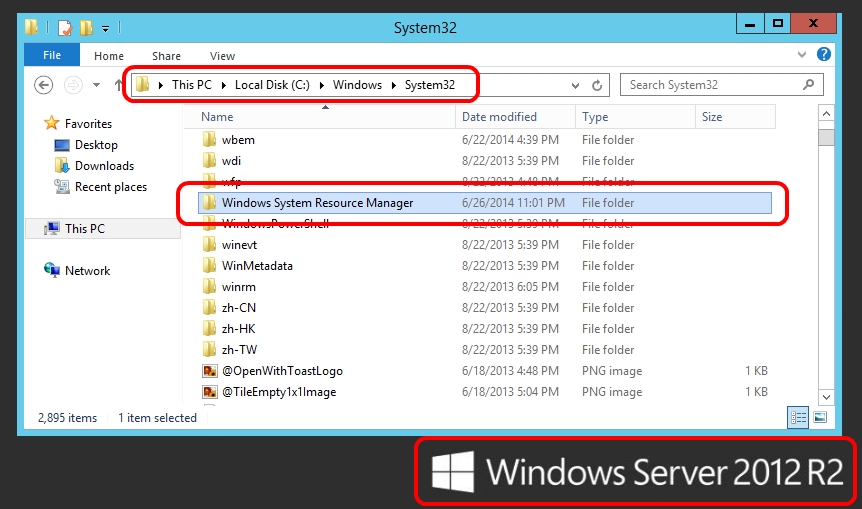862x509 pixels.
Task: Click the vertical scrollbar thumb
Action: click(826, 137)
